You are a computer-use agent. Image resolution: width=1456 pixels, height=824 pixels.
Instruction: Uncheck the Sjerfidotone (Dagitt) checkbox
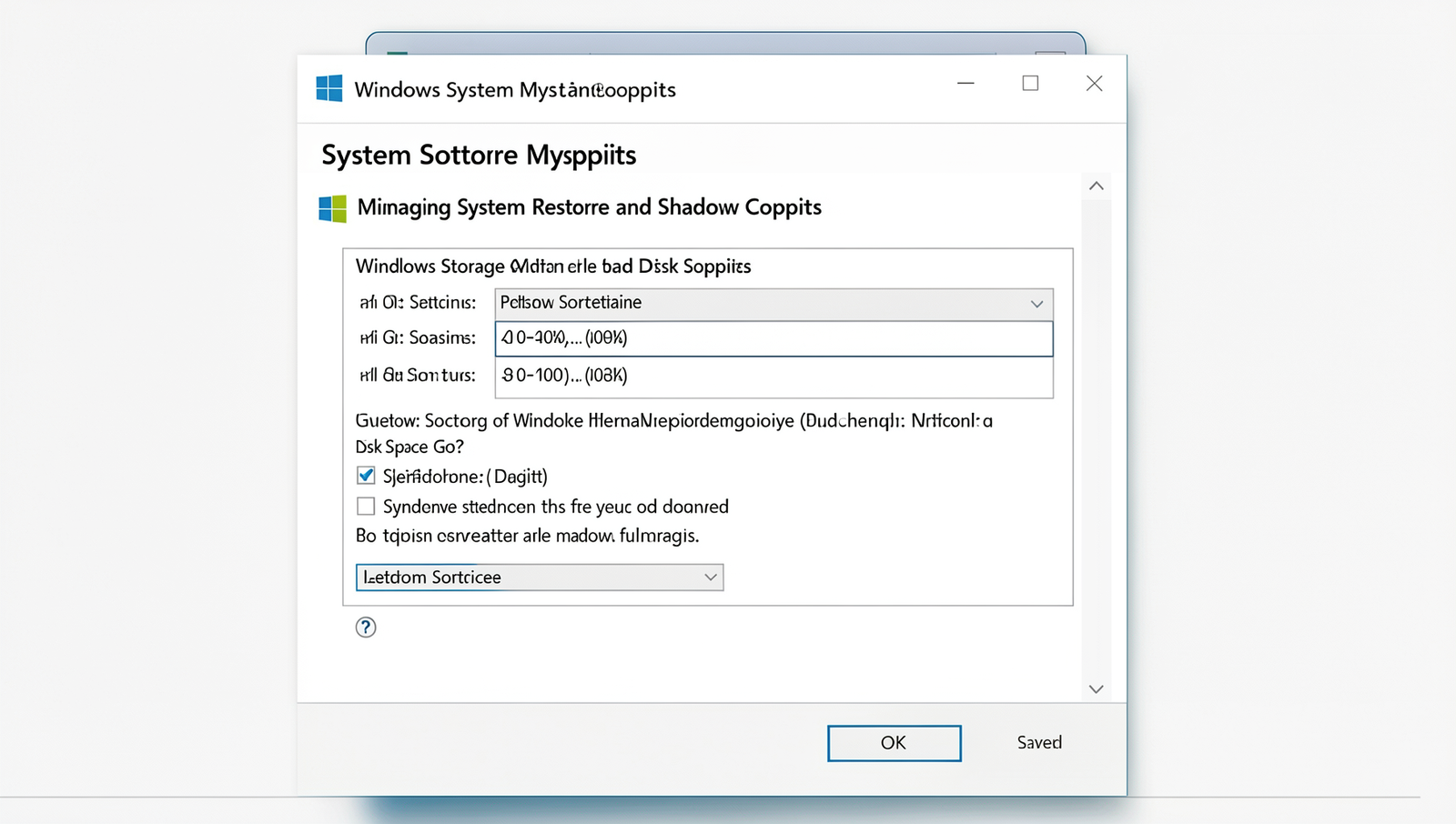(366, 476)
